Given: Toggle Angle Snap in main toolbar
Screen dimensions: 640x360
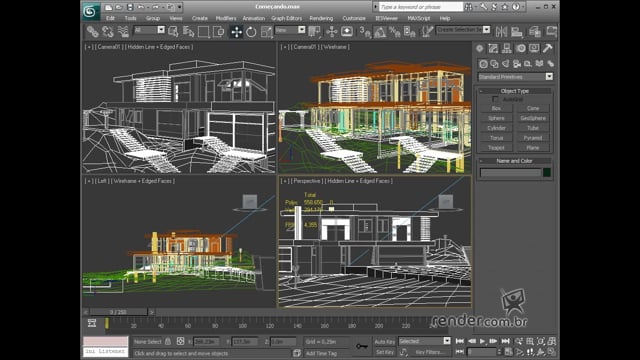Looking at the screenshot, I should (380, 31).
